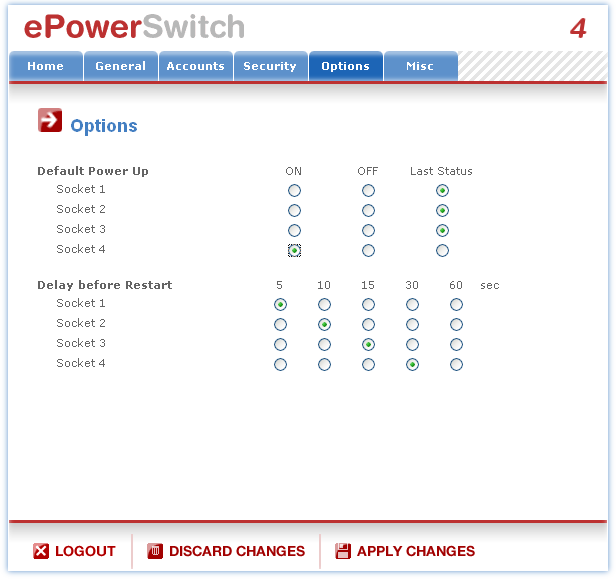616x579 pixels.
Task: Click the Apply Changes floppy disk icon
Action: tap(343, 551)
